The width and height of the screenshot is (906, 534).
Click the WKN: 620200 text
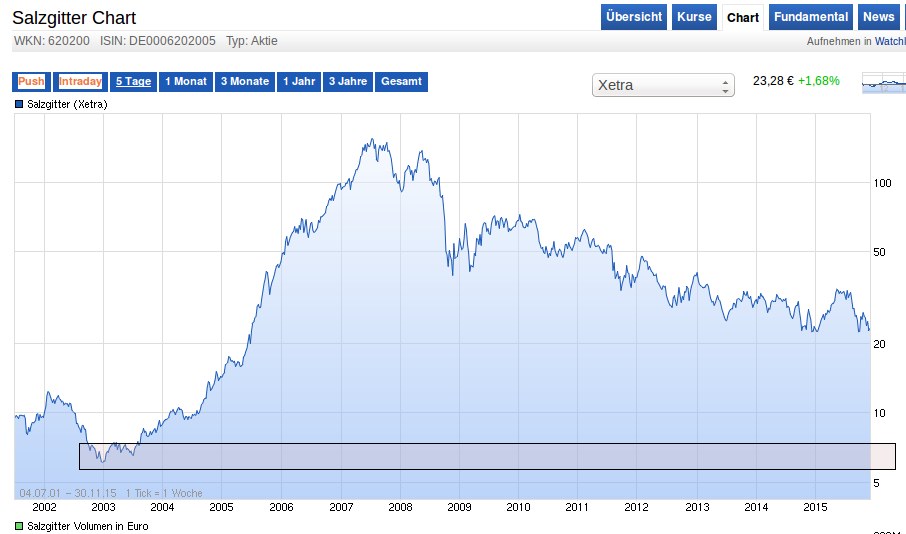pos(52,41)
